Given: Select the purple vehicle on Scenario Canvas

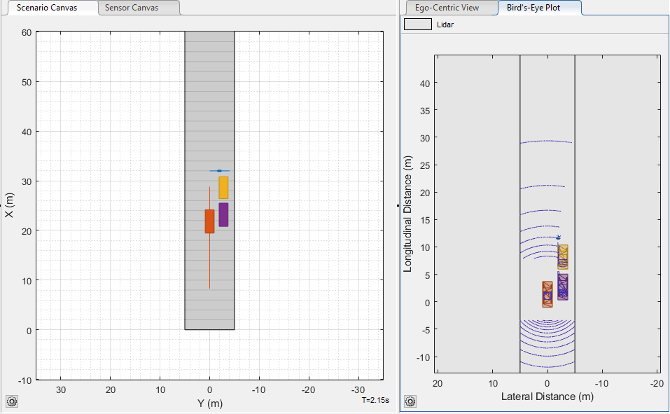Looking at the screenshot, I should coord(223,215).
